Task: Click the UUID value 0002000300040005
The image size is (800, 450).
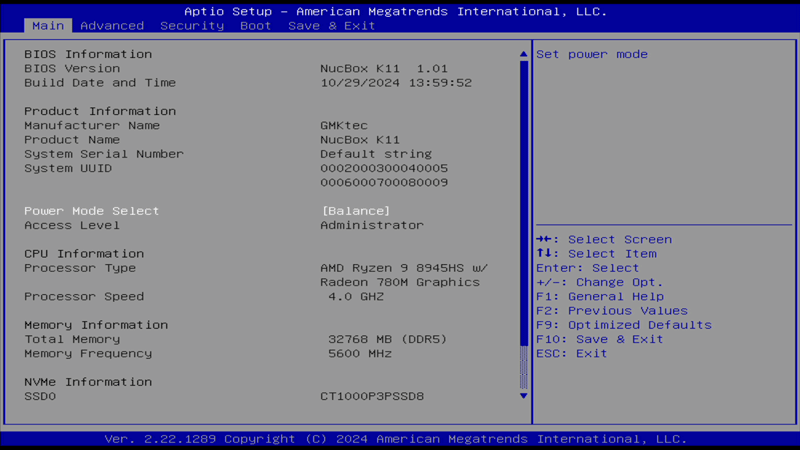Action: click(384, 168)
